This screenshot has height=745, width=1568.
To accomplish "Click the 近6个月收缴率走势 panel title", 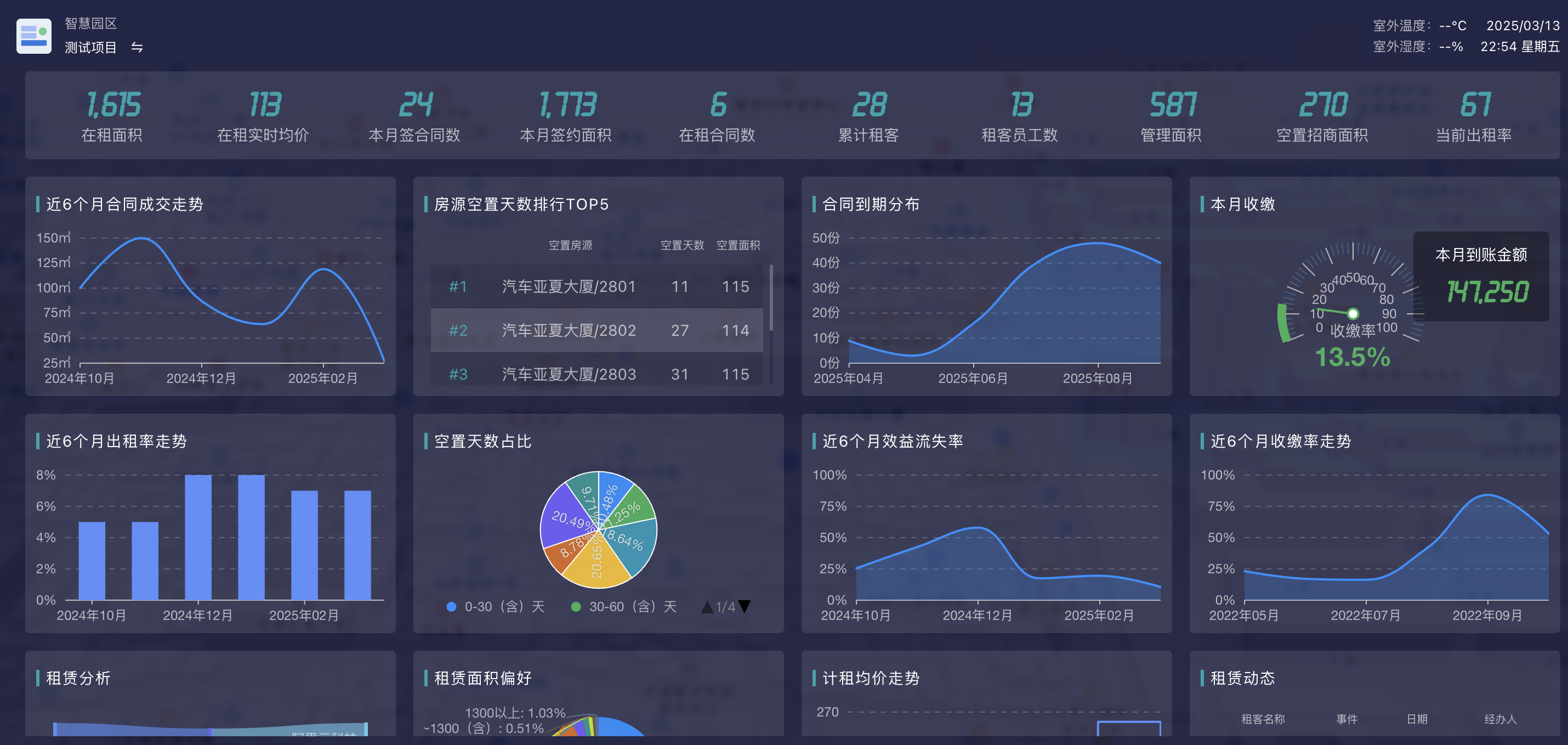I will [x=1281, y=441].
